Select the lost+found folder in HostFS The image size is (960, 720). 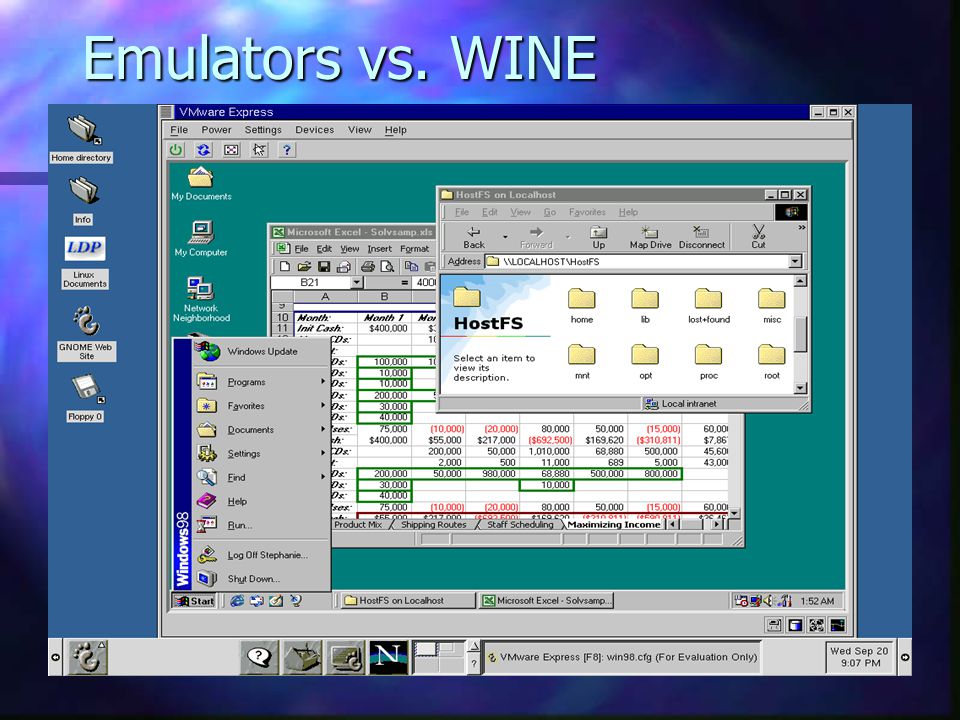(x=709, y=306)
